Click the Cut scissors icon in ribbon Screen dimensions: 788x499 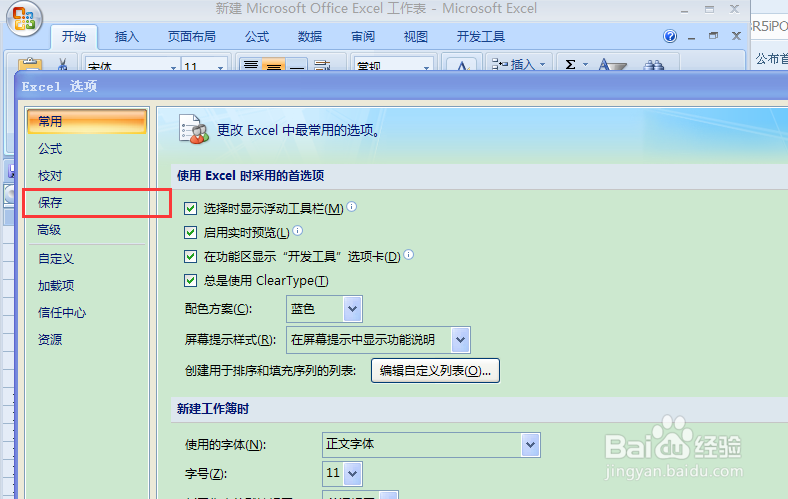pyautogui.click(x=62, y=64)
